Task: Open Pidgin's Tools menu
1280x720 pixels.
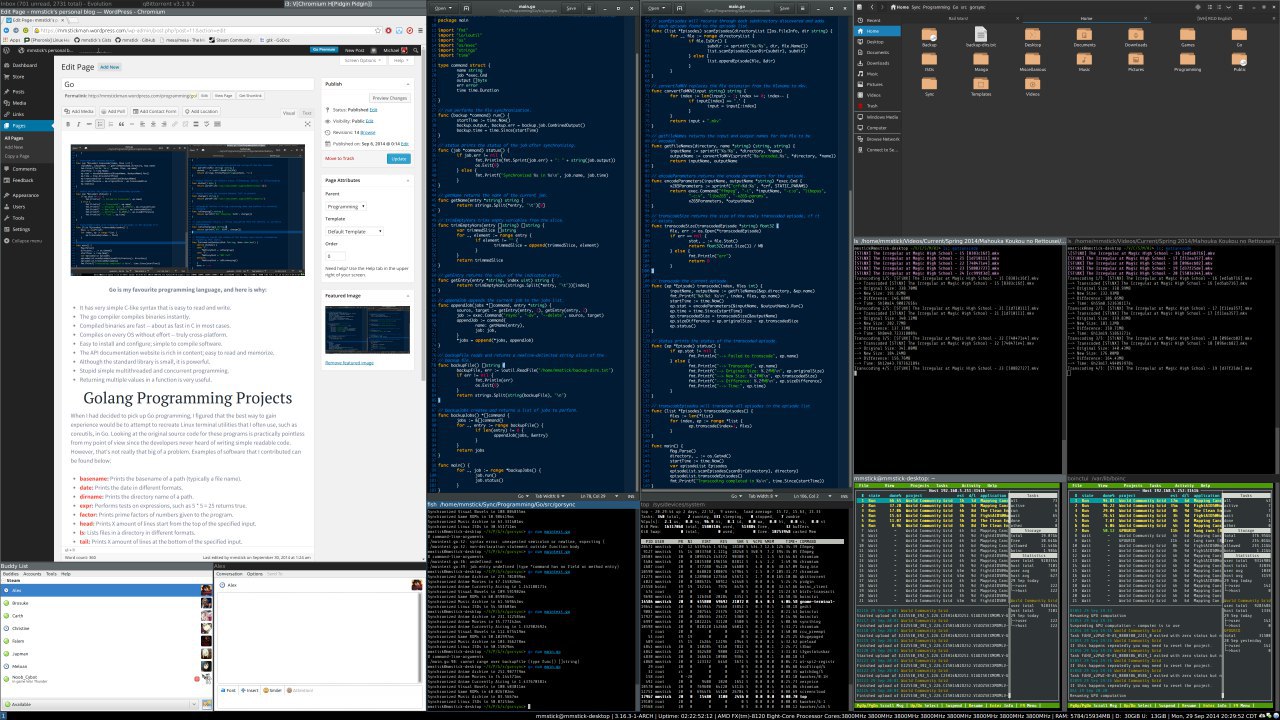Action: (x=51, y=574)
